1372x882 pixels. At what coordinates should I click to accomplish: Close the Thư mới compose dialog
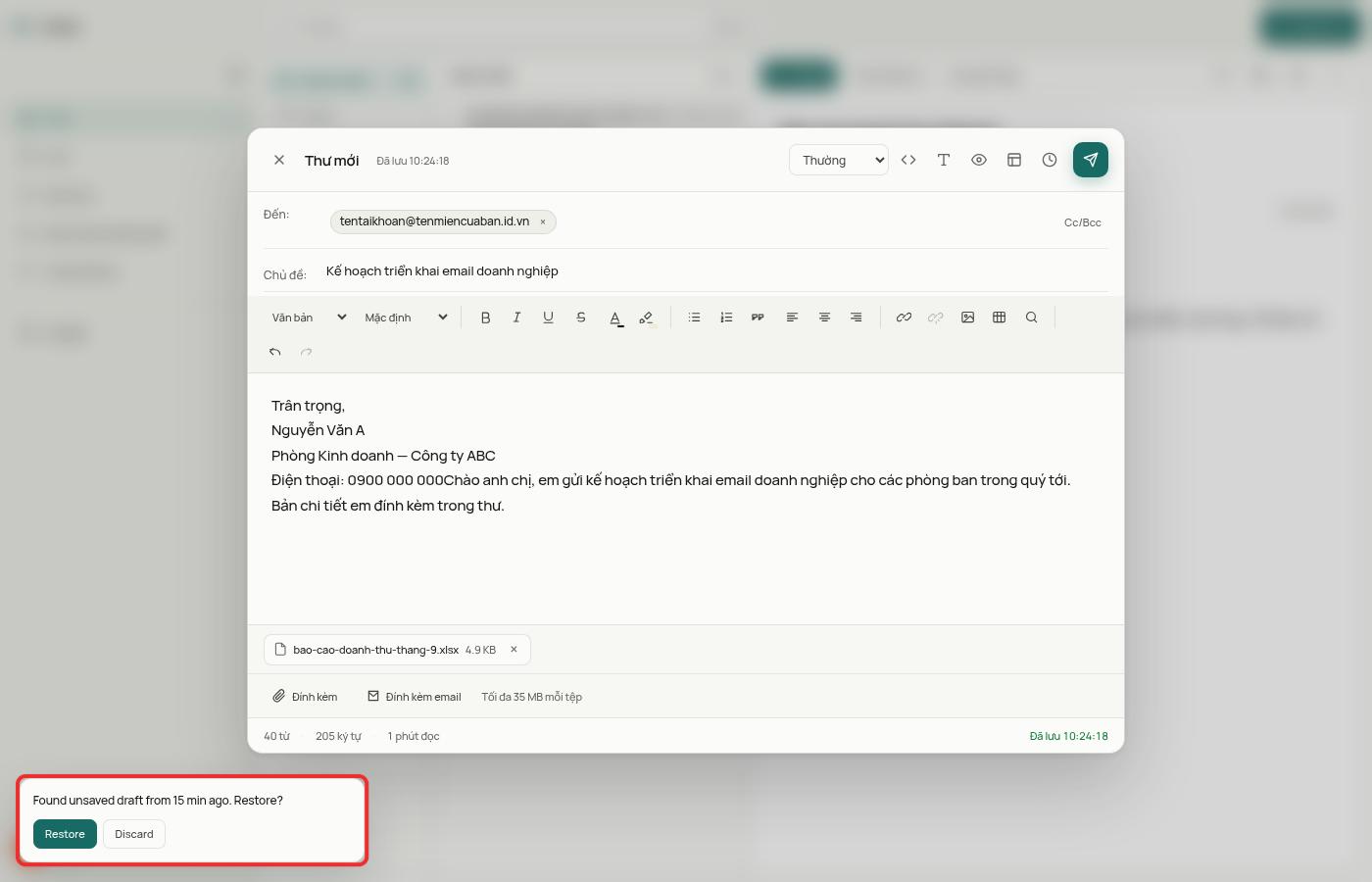click(x=279, y=160)
